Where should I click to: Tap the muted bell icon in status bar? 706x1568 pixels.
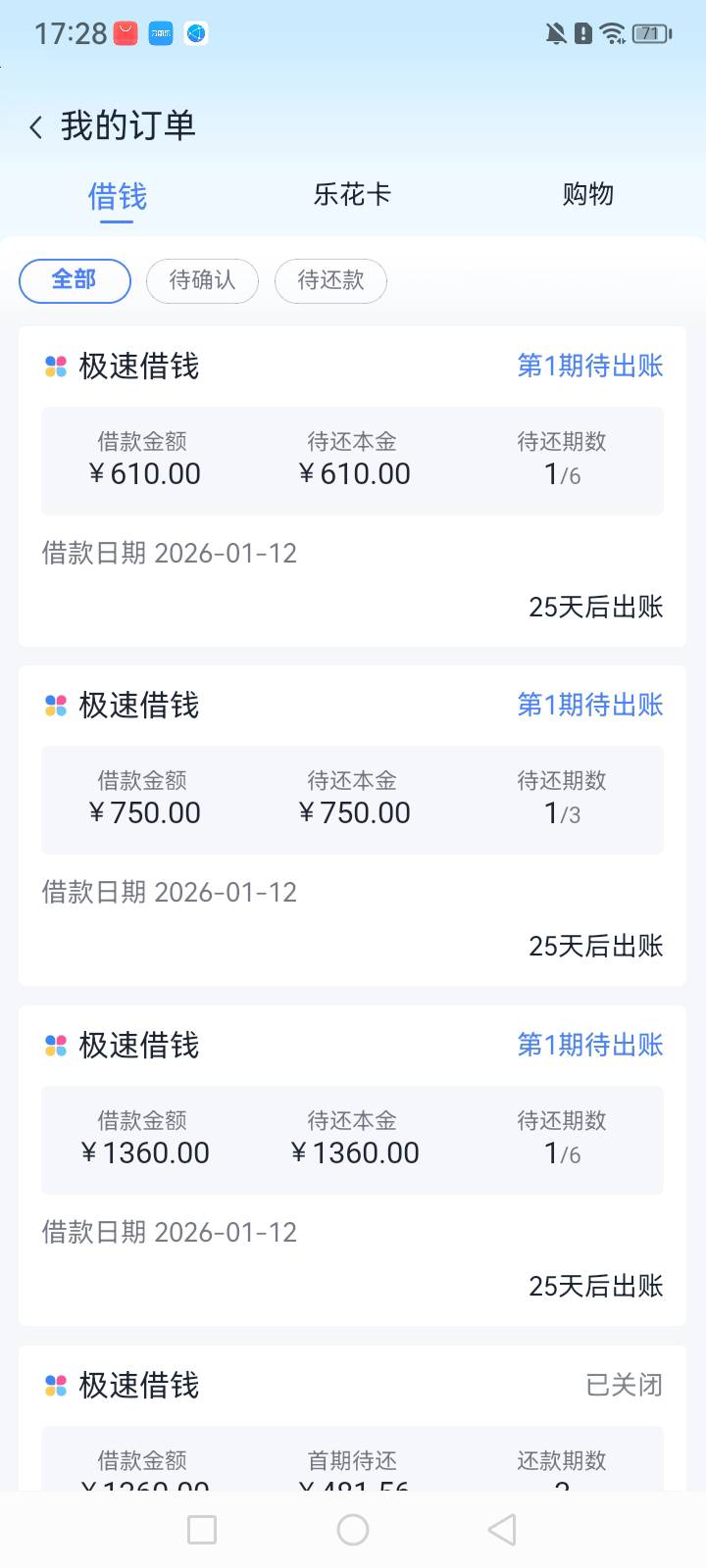pyautogui.click(x=556, y=34)
